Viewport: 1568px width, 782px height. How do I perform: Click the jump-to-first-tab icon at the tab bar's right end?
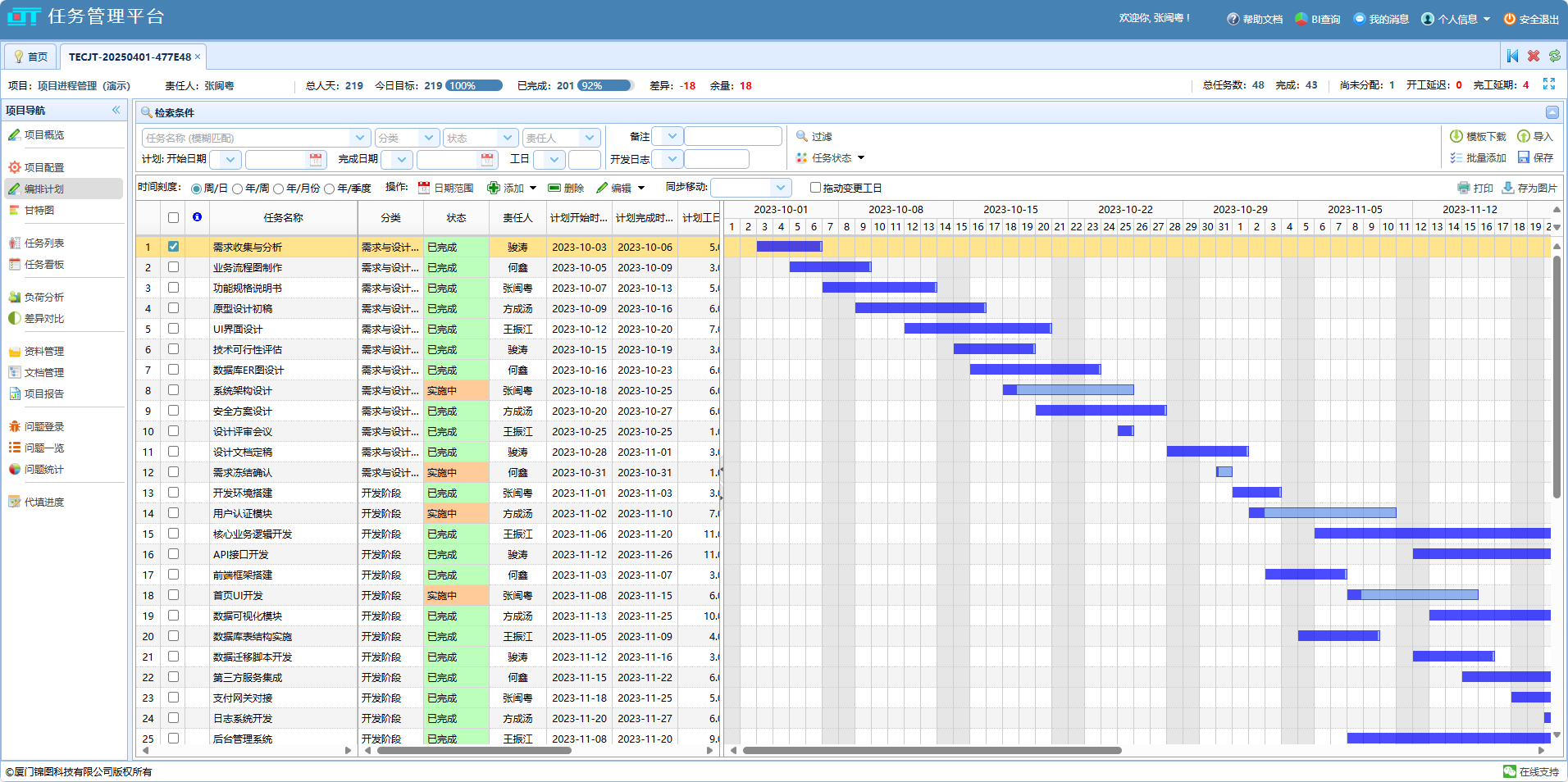1512,56
